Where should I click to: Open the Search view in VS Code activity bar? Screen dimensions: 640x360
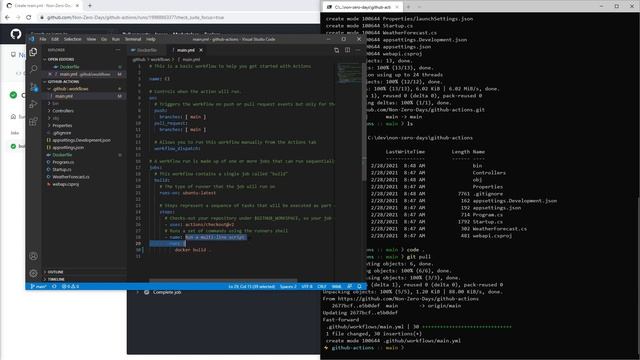click(x=33, y=69)
